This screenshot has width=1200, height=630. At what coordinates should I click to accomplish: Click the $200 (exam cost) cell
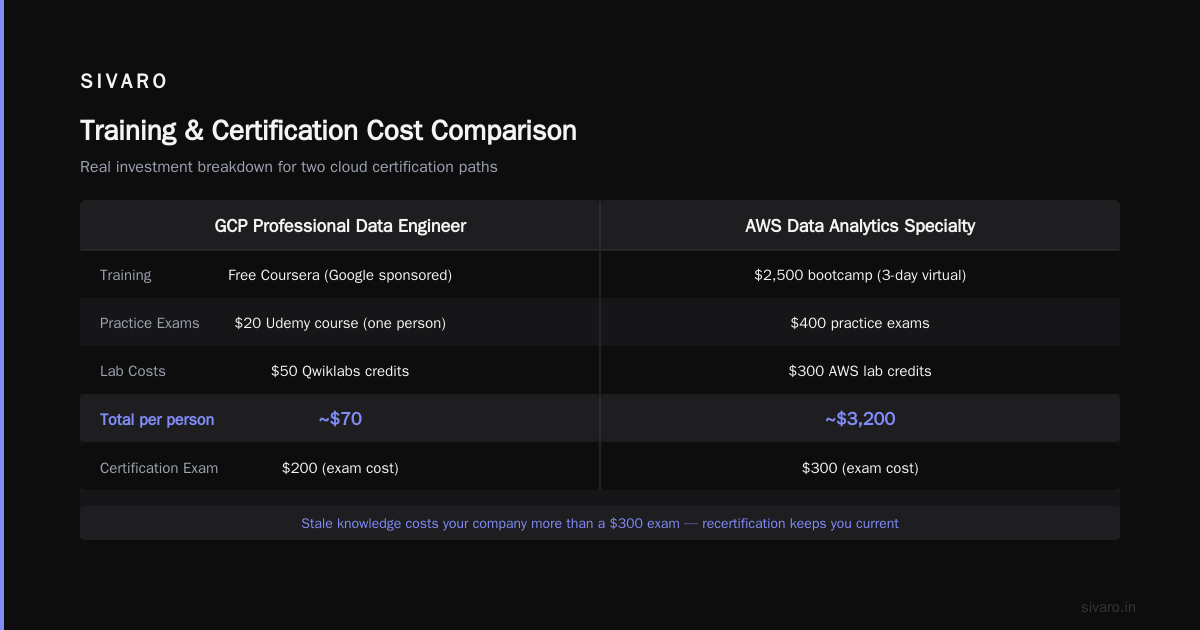click(340, 468)
